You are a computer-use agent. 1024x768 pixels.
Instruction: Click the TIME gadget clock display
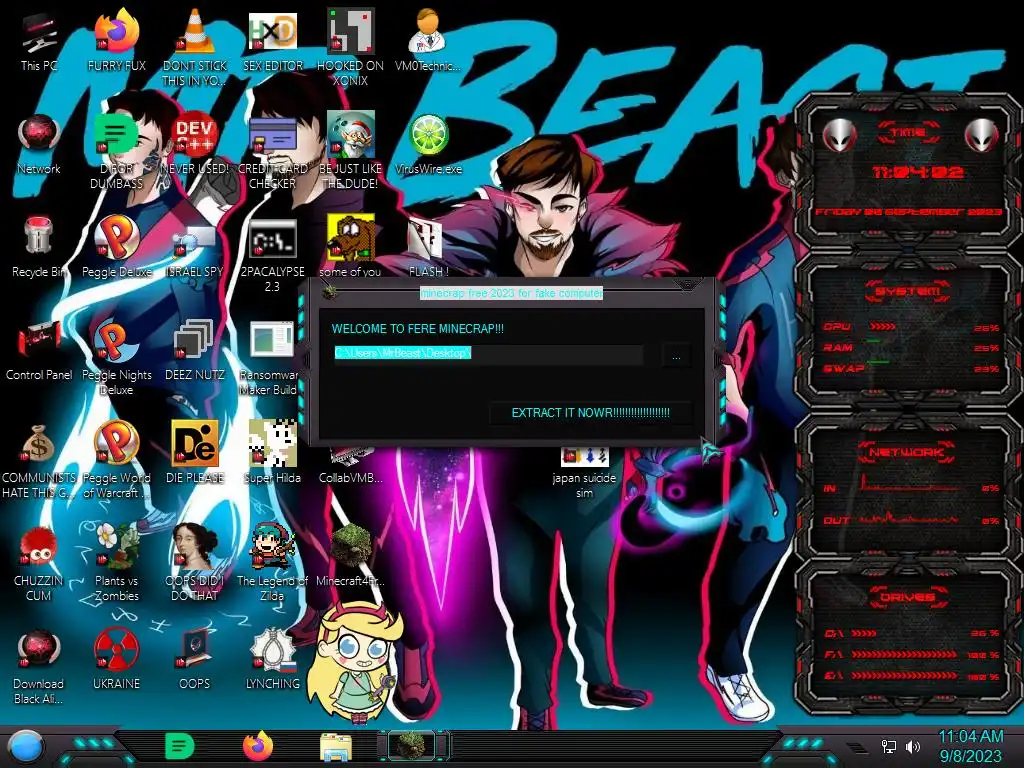(x=918, y=172)
